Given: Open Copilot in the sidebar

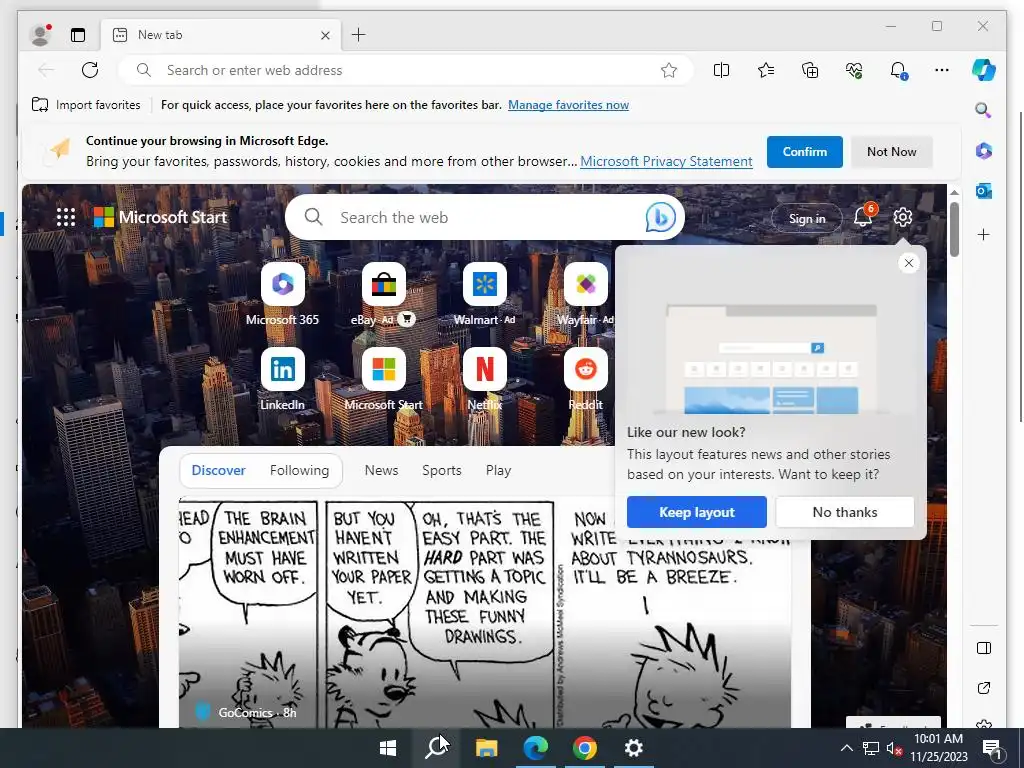Looking at the screenshot, I should [984, 70].
